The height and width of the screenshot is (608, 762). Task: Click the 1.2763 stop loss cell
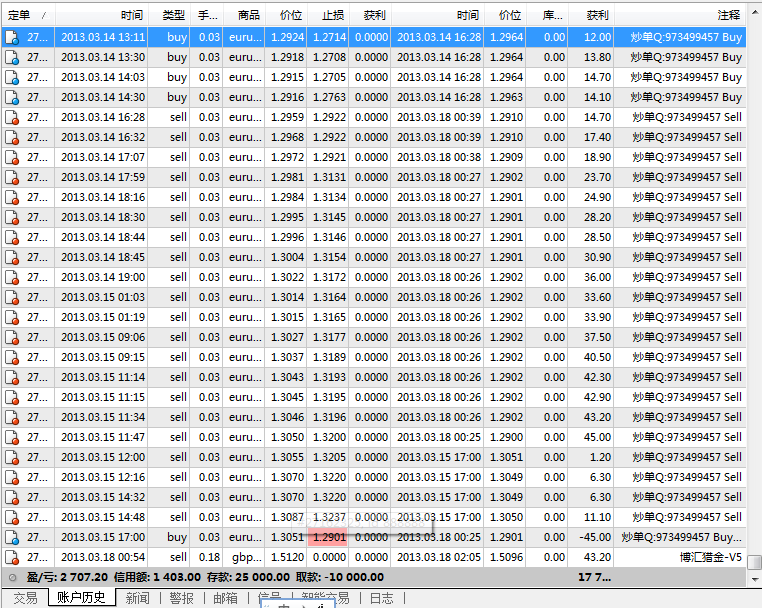pyautogui.click(x=329, y=97)
